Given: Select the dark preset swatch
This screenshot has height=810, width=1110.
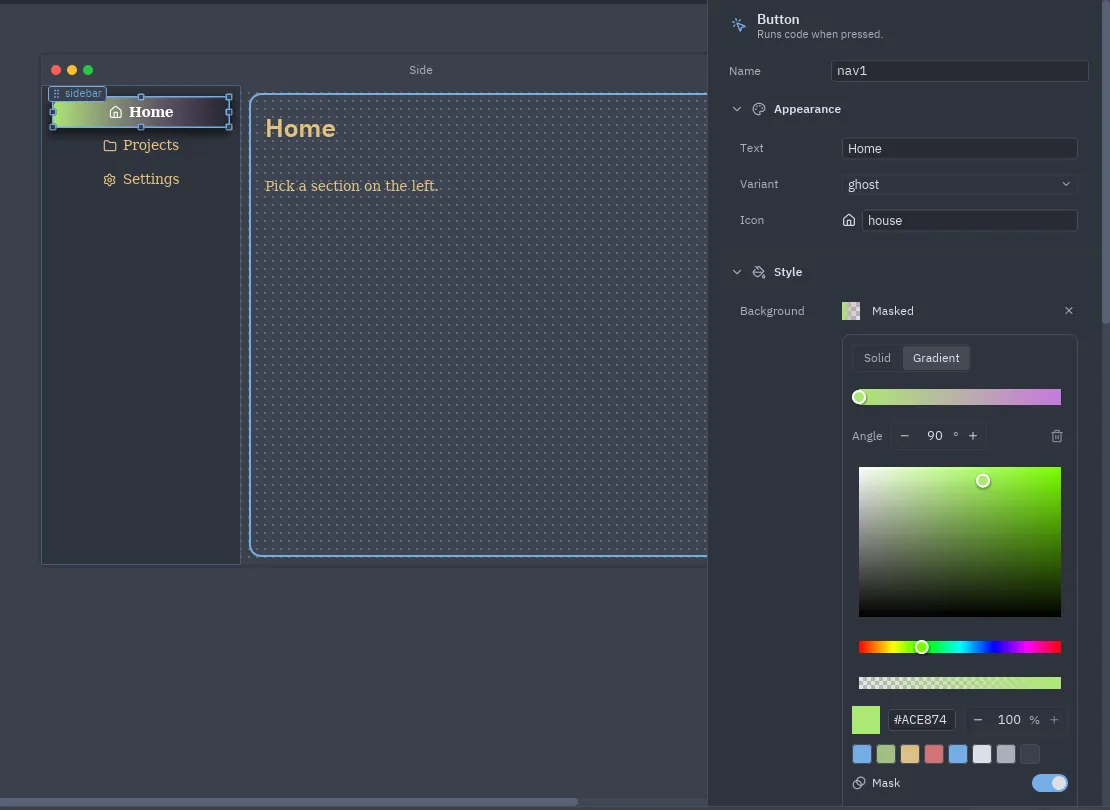Looking at the screenshot, I should [1030, 754].
